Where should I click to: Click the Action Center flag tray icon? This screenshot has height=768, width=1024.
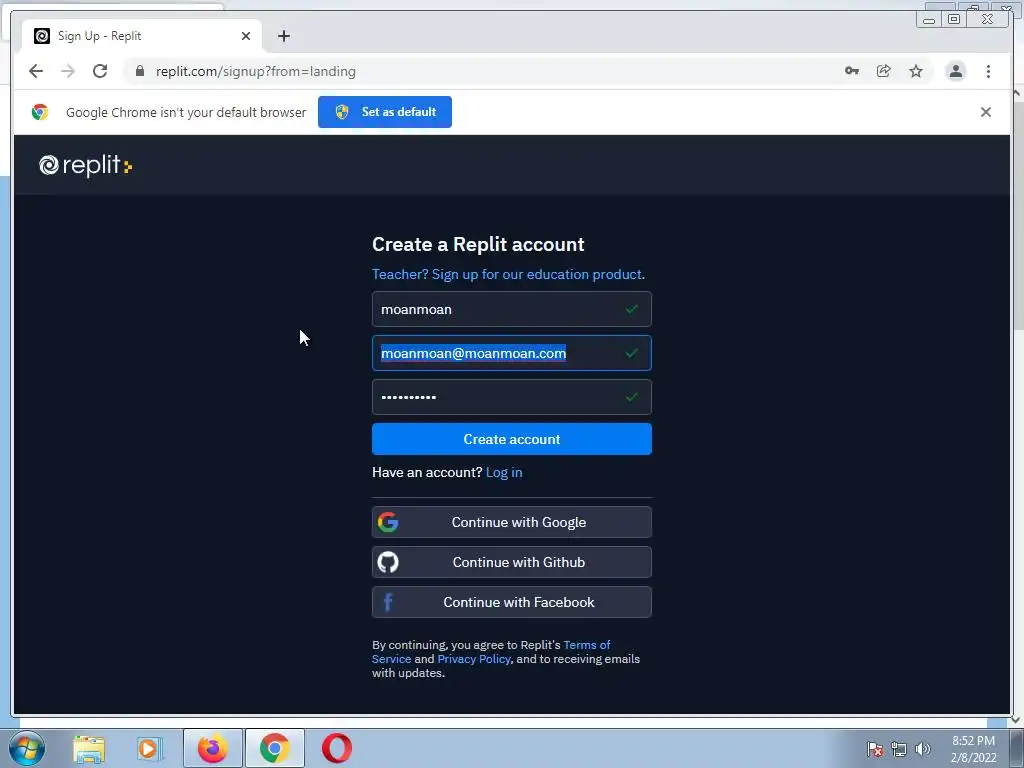pos(874,749)
